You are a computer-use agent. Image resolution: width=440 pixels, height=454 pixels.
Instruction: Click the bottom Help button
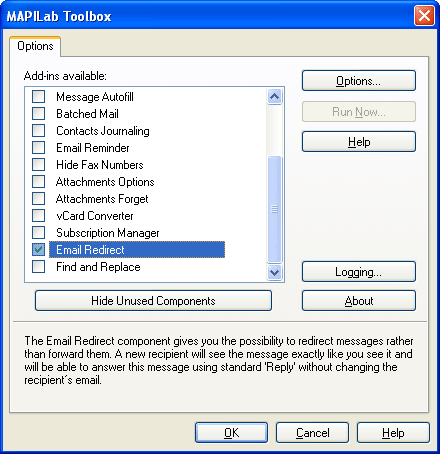tap(393, 433)
